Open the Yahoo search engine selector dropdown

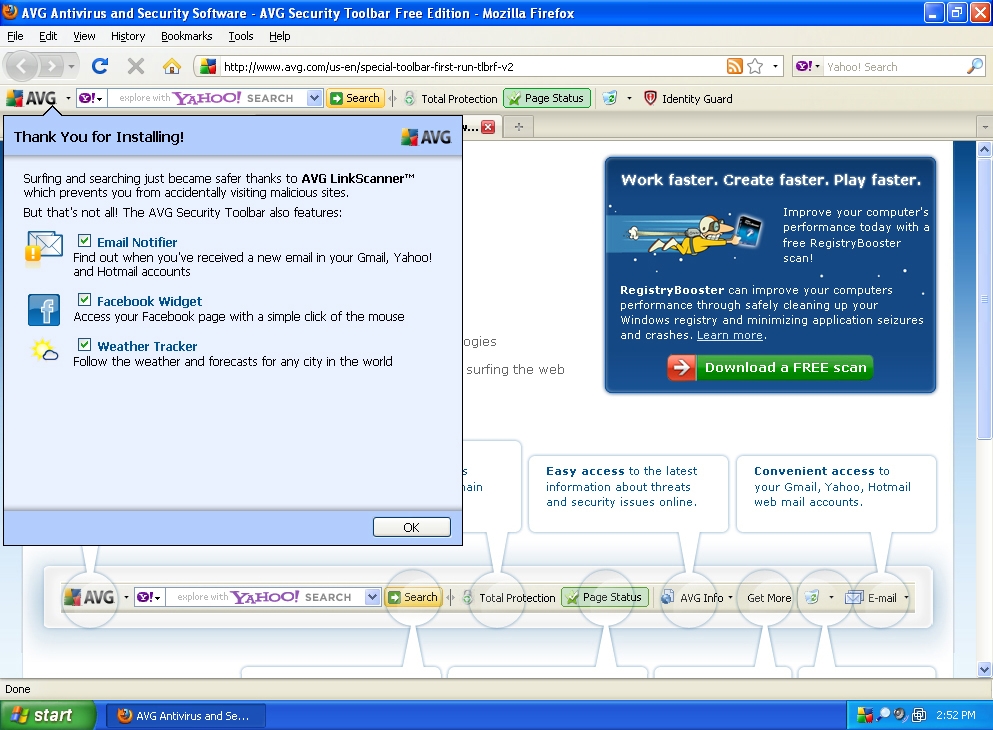click(x=808, y=66)
